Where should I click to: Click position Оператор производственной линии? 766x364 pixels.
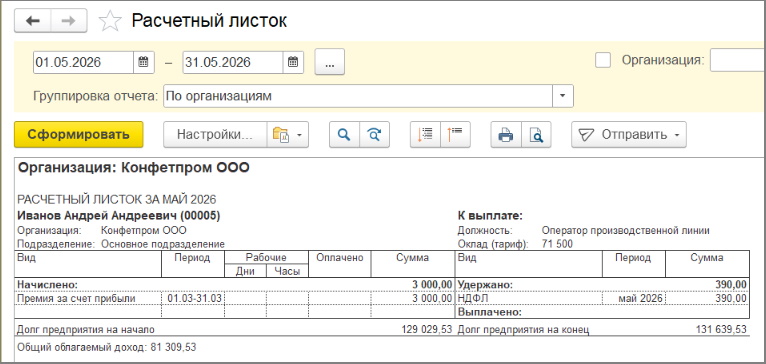point(625,230)
